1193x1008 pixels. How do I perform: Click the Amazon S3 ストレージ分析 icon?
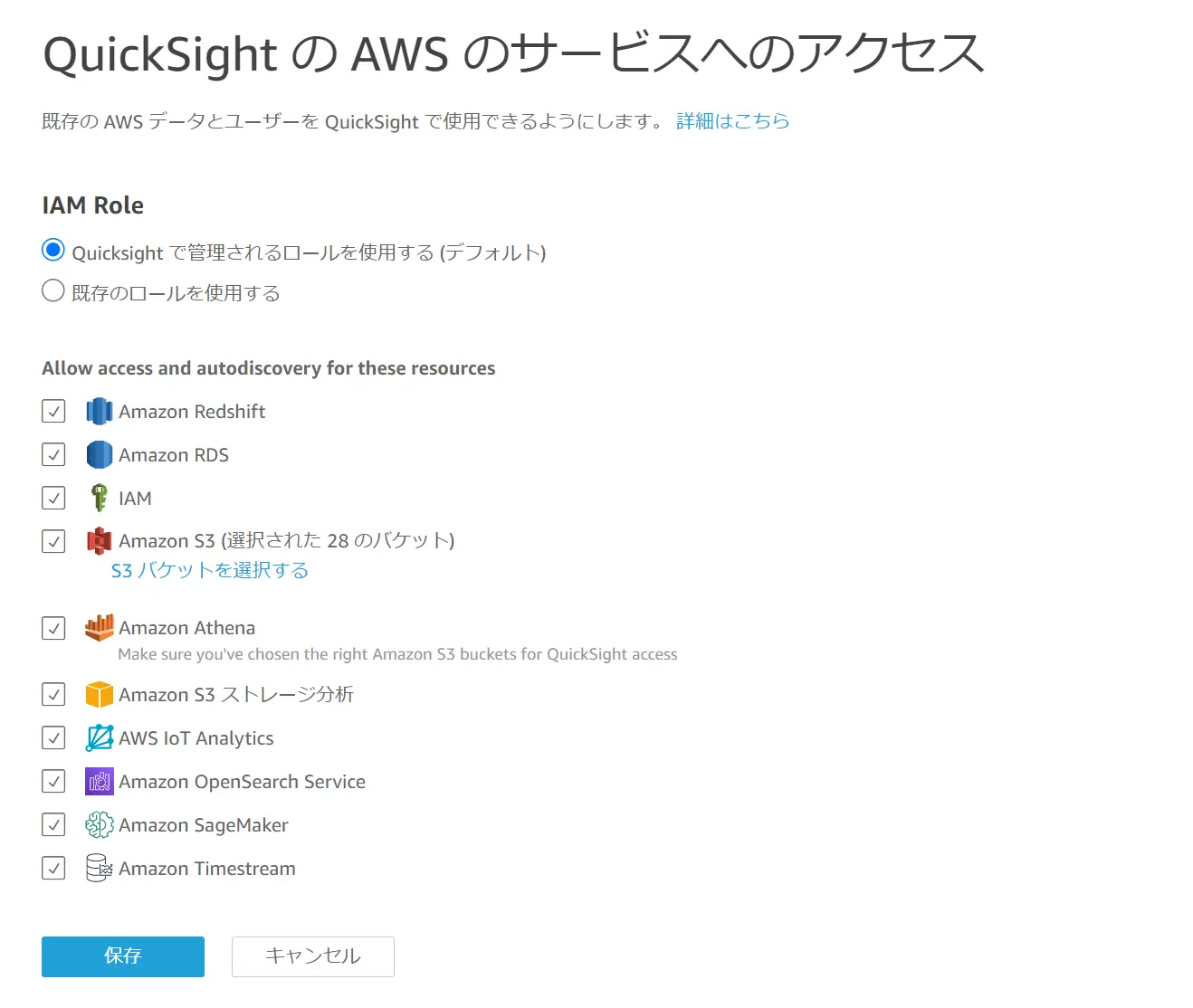pyautogui.click(x=100, y=694)
